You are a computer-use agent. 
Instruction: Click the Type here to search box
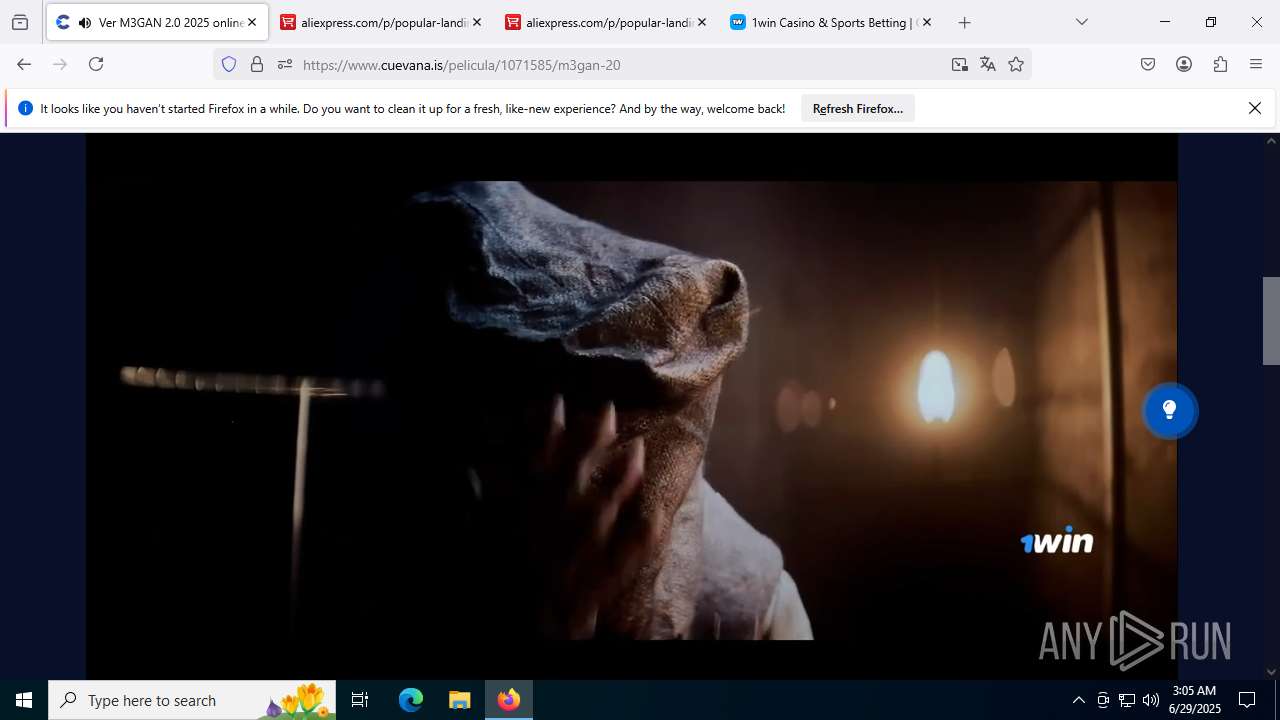(192, 700)
